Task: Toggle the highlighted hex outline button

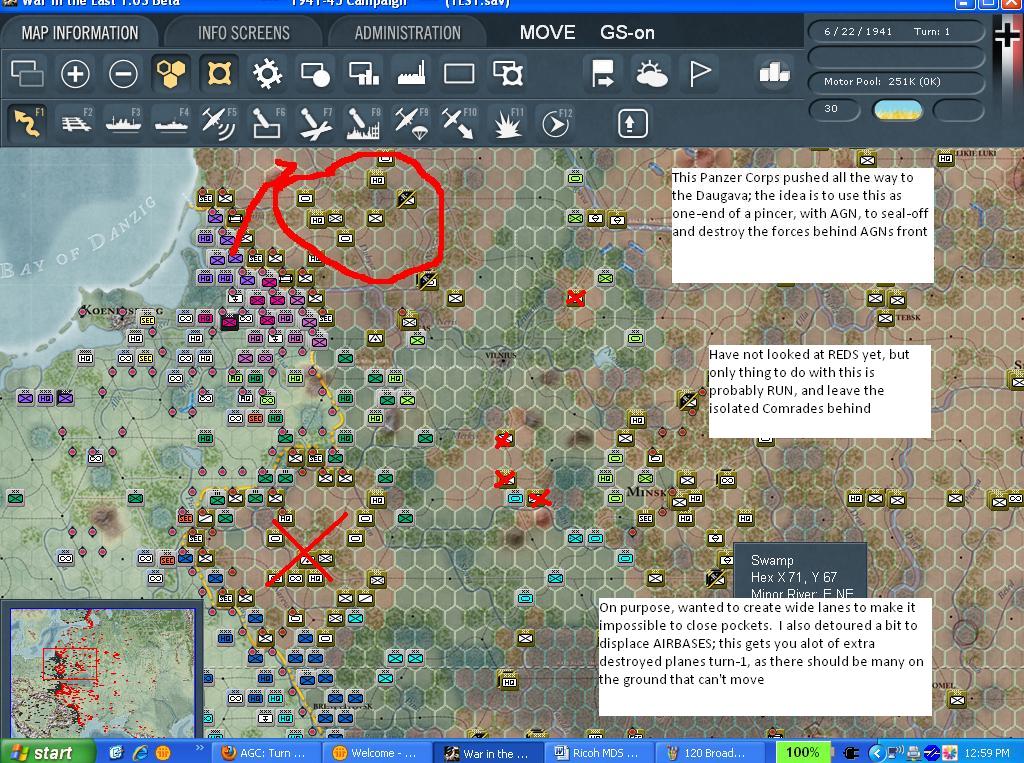Action: (x=219, y=73)
